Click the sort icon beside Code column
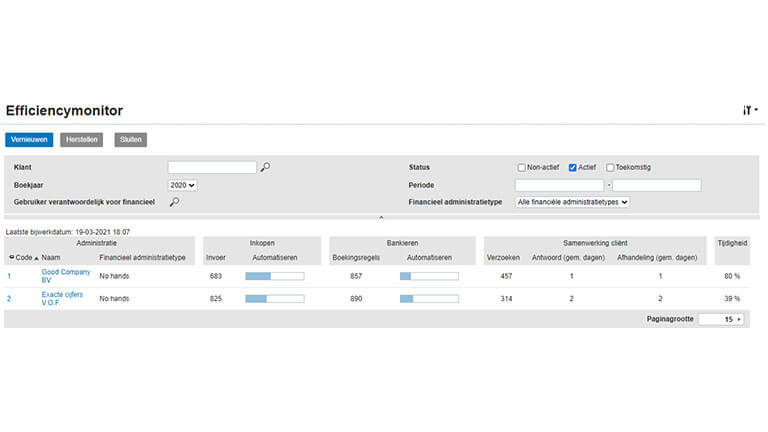Image resolution: width=768 pixels, height=432 pixels. (x=12, y=258)
